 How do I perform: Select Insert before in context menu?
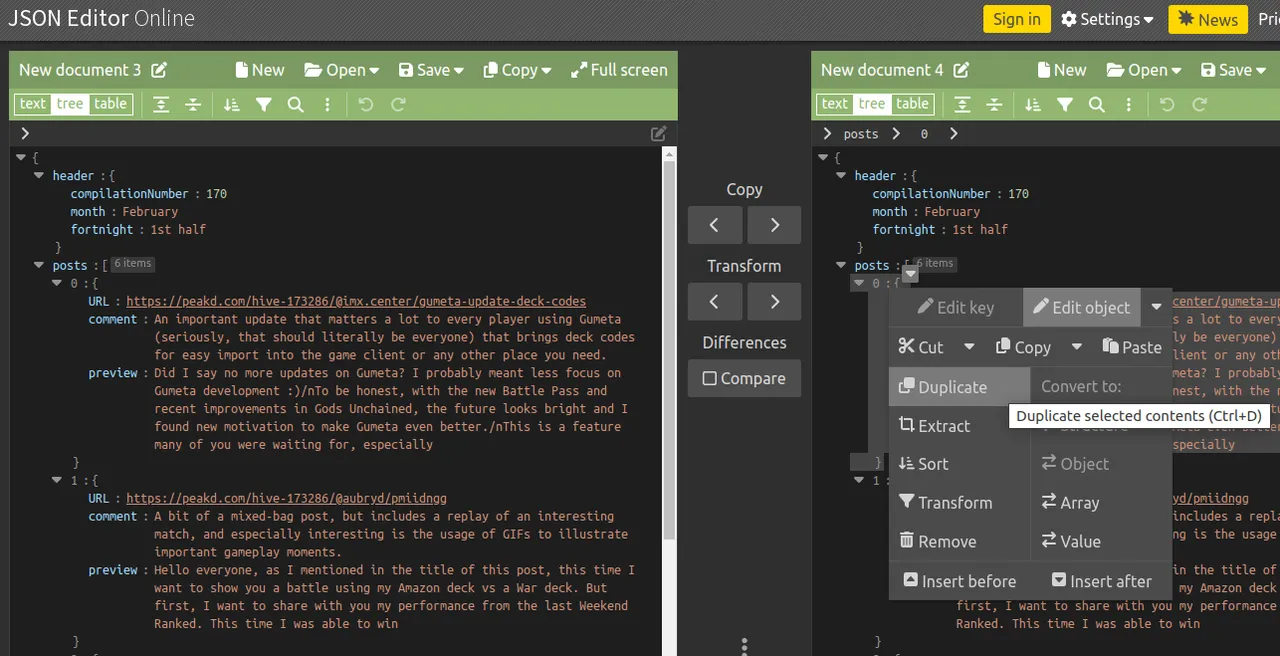(x=959, y=581)
